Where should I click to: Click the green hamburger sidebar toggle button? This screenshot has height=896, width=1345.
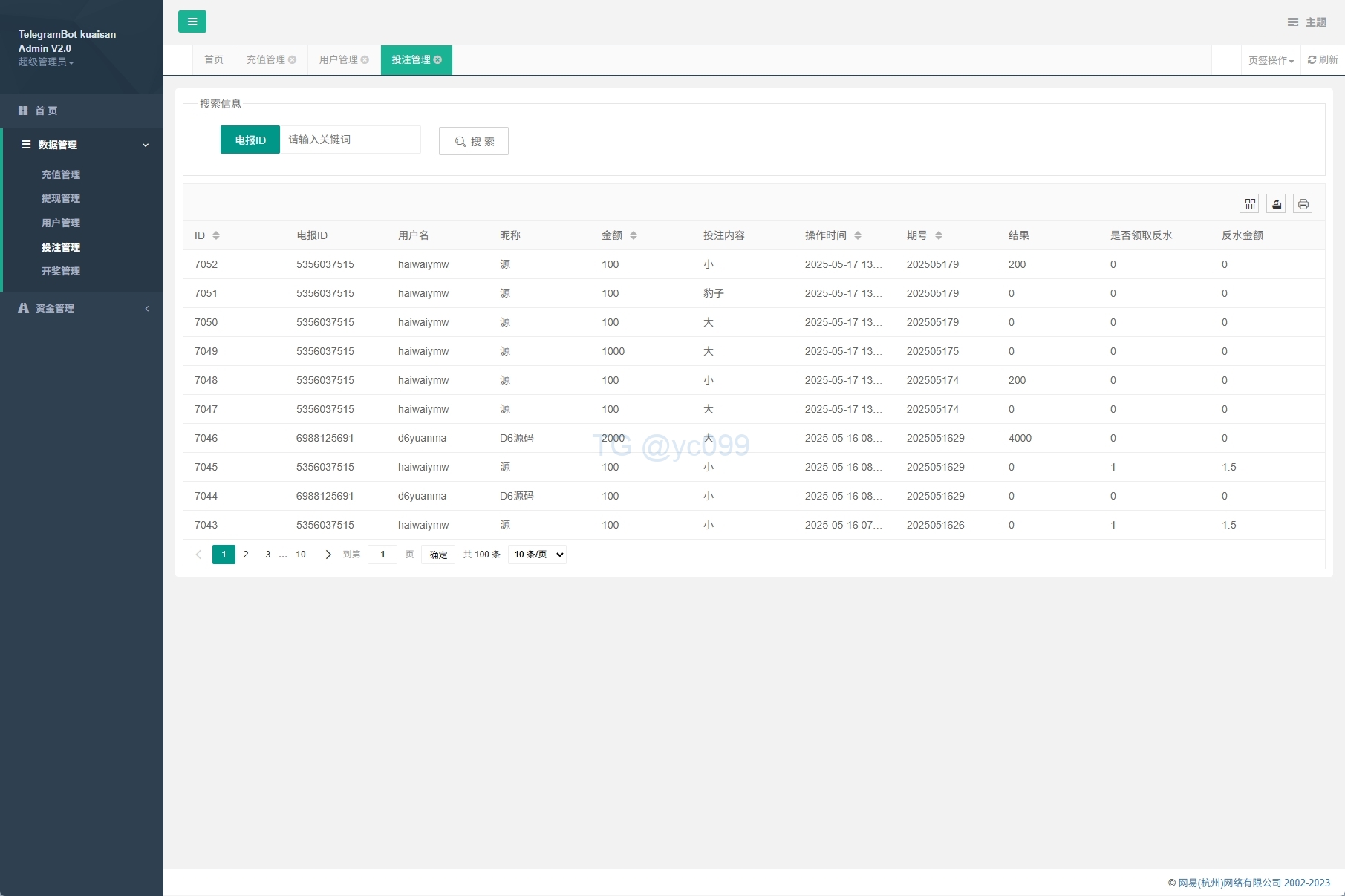click(192, 22)
